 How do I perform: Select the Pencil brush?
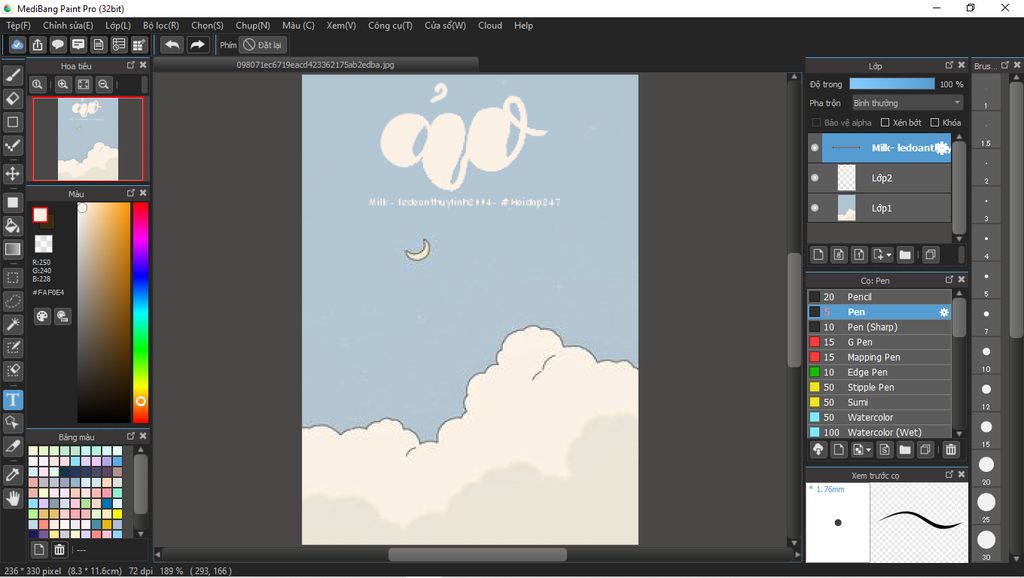pyautogui.click(x=879, y=297)
